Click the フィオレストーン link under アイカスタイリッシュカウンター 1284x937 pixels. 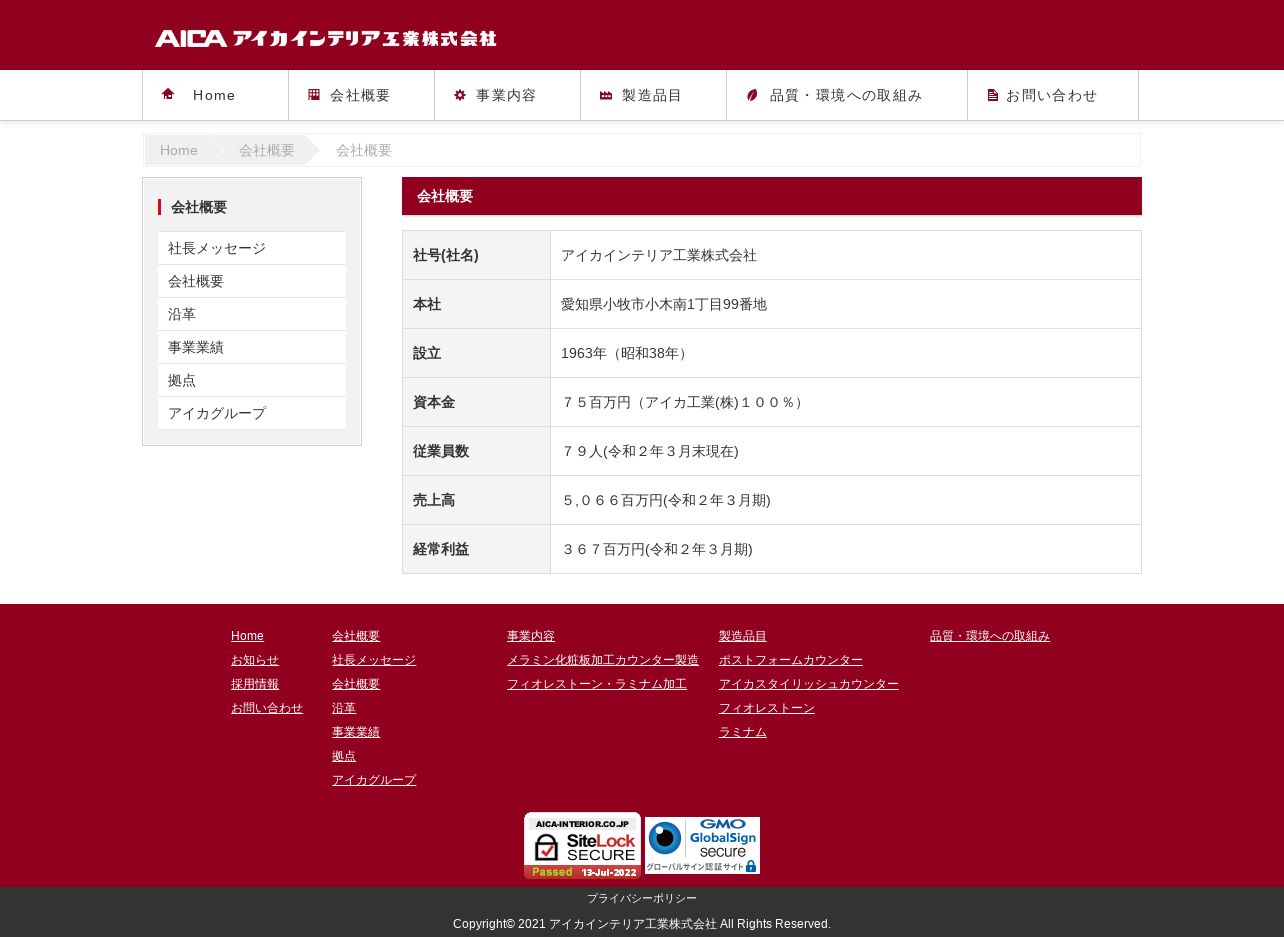coord(767,708)
